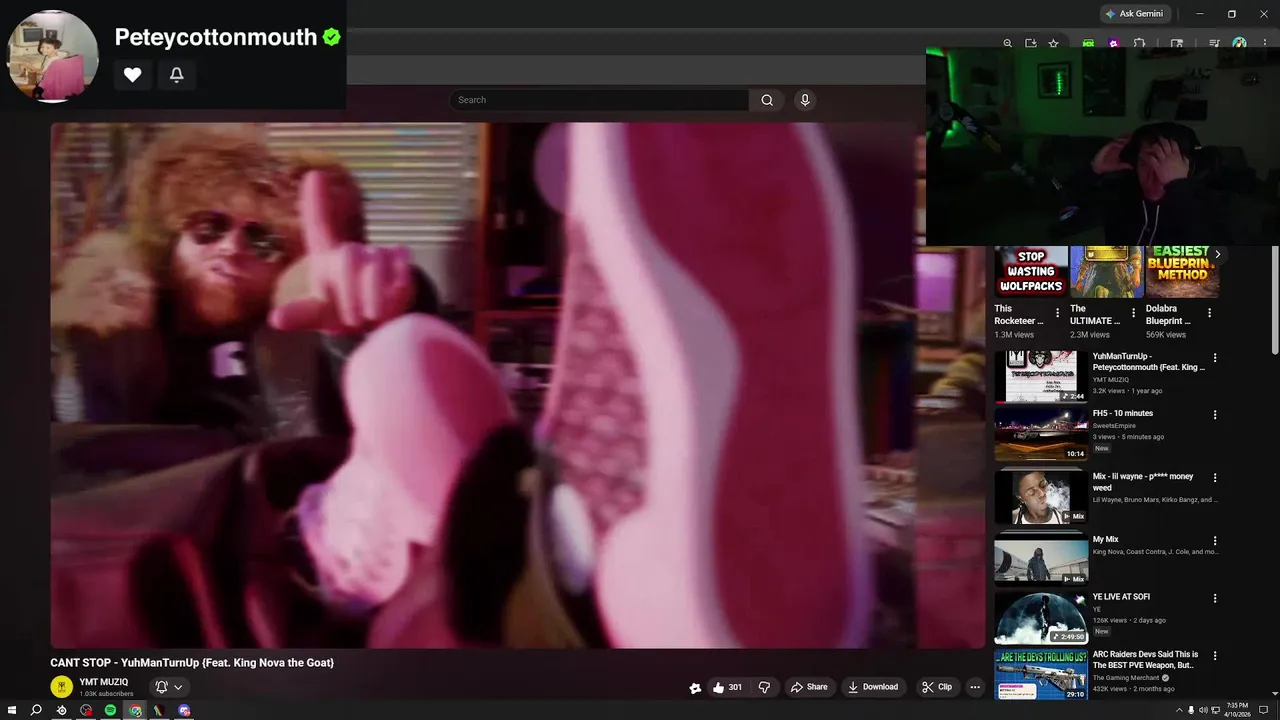Click Ask Gemini button
The height and width of the screenshot is (720, 1280).
1134,14
